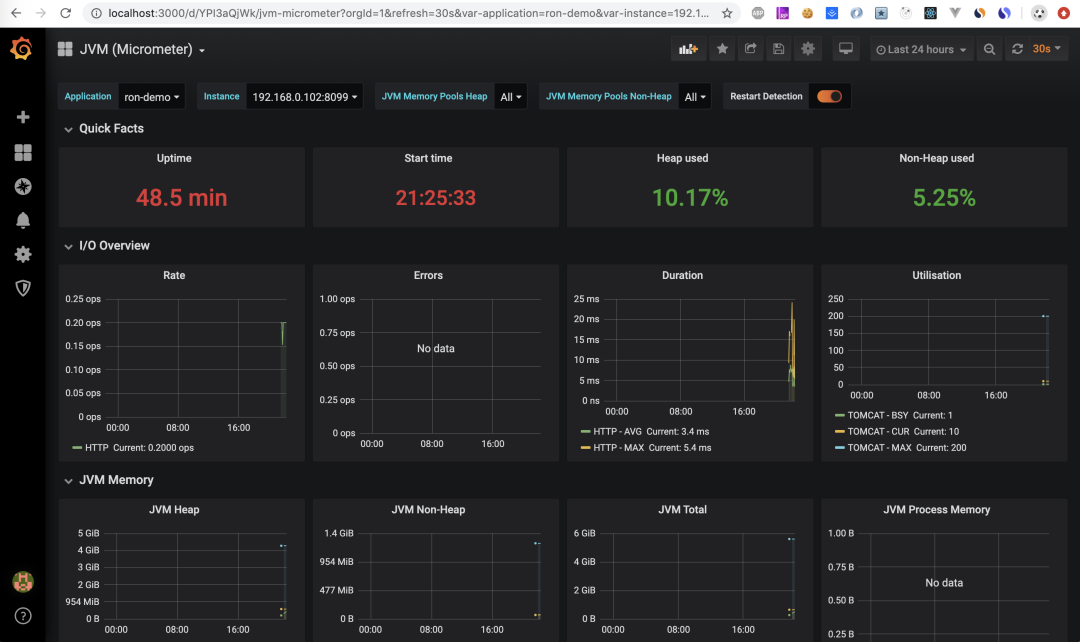This screenshot has width=1080, height=642.
Task: Click the HTTP - MAX legend color swatch
Action: point(585,448)
